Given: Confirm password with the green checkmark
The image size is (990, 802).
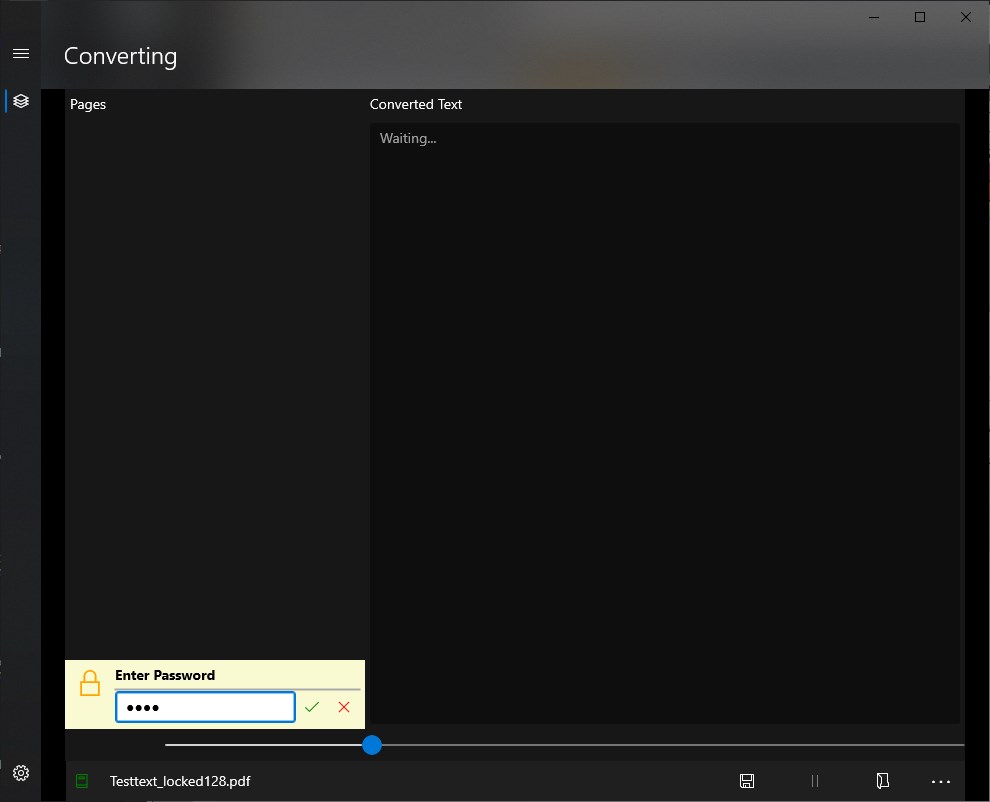Looking at the screenshot, I should tap(312, 707).
